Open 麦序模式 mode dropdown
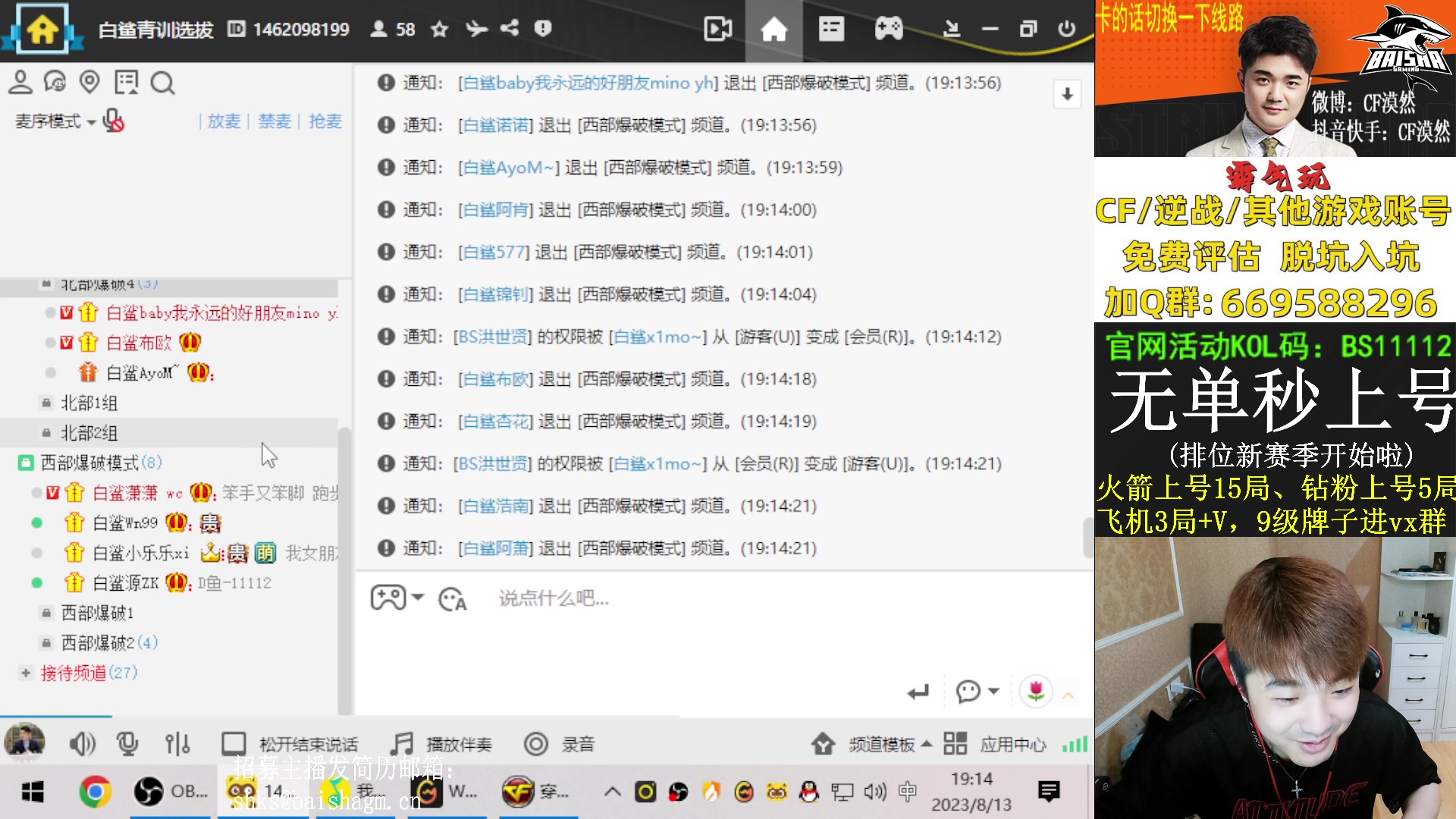The width and height of the screenshot is (1456, 819). click(x=55, y=121)
